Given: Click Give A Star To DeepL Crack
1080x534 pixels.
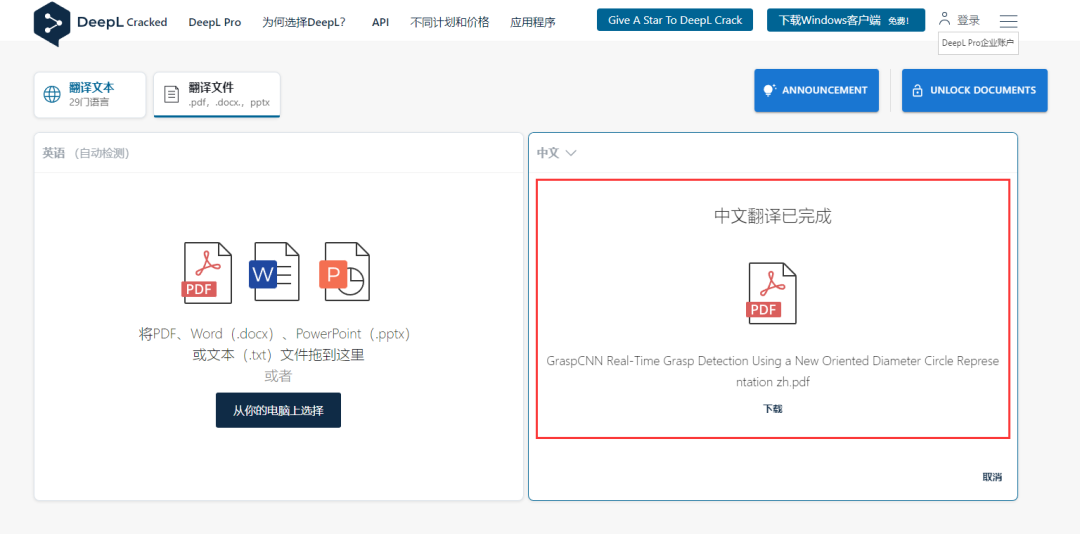Looking at the screenshot, I should click(675, 20).
